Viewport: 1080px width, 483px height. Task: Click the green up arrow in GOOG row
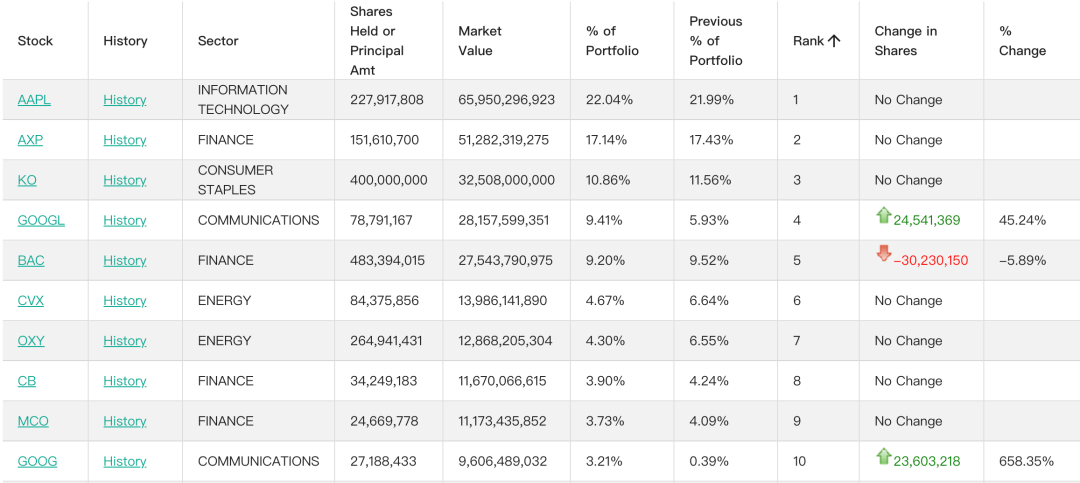[884, 455]
